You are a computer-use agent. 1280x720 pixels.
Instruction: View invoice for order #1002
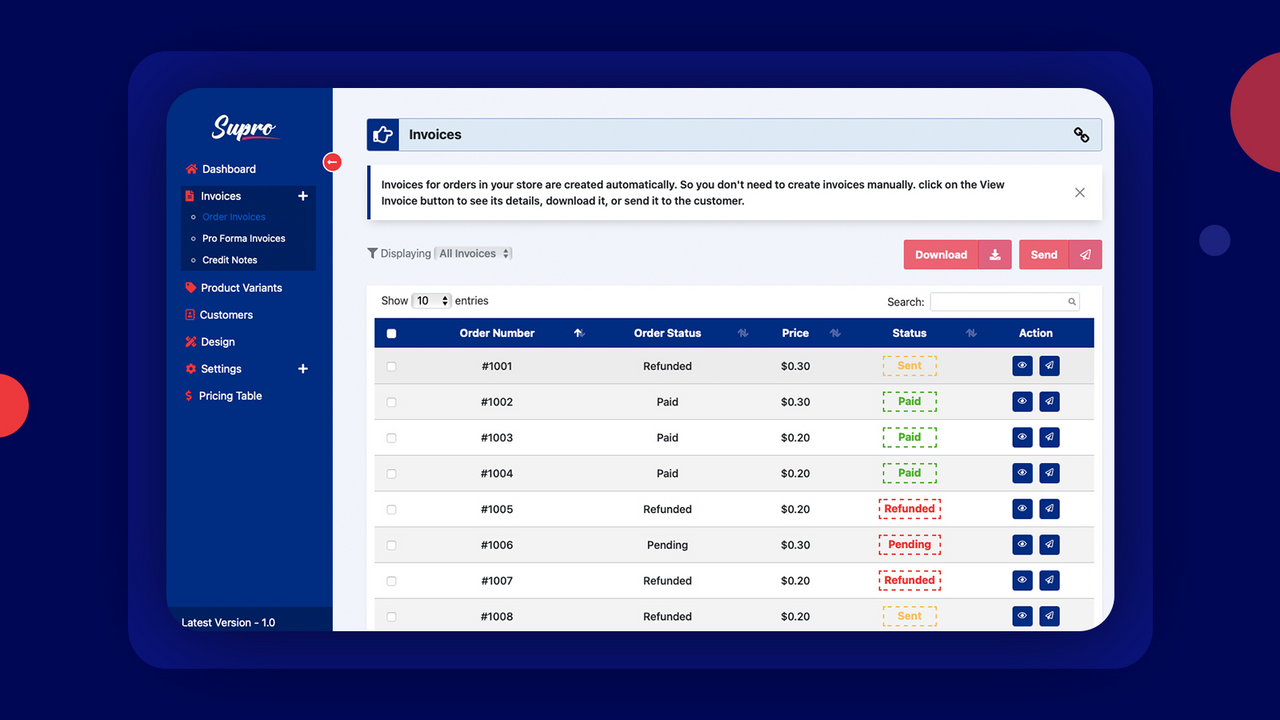[x=1022, y=401]
